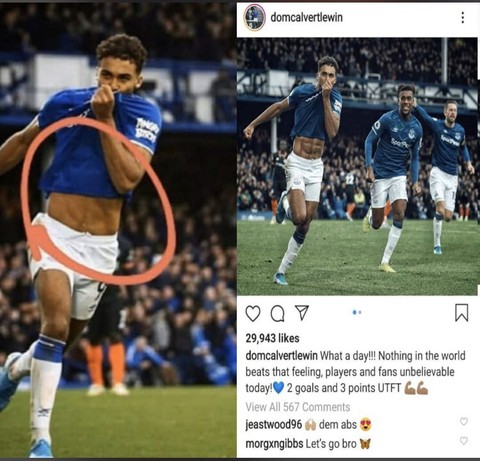Tap the paper plane share icon

302,313
